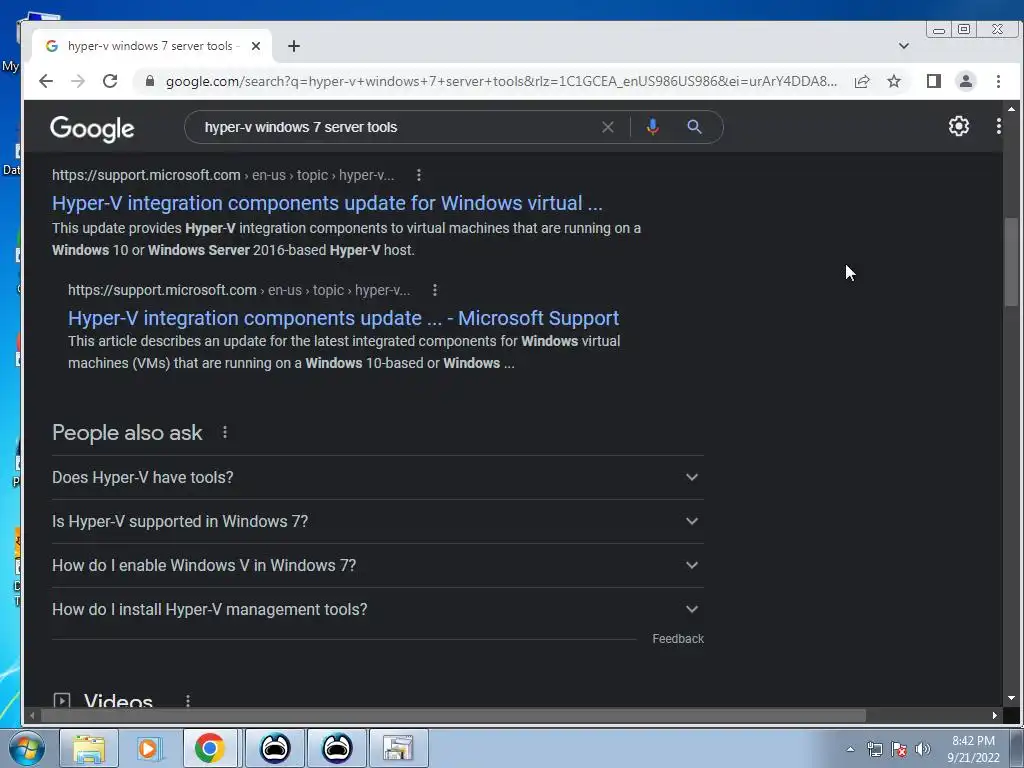Open a new tab with plus button
Image resolution: width=1024 pixels, height=768 pixels.
(294, 46)
